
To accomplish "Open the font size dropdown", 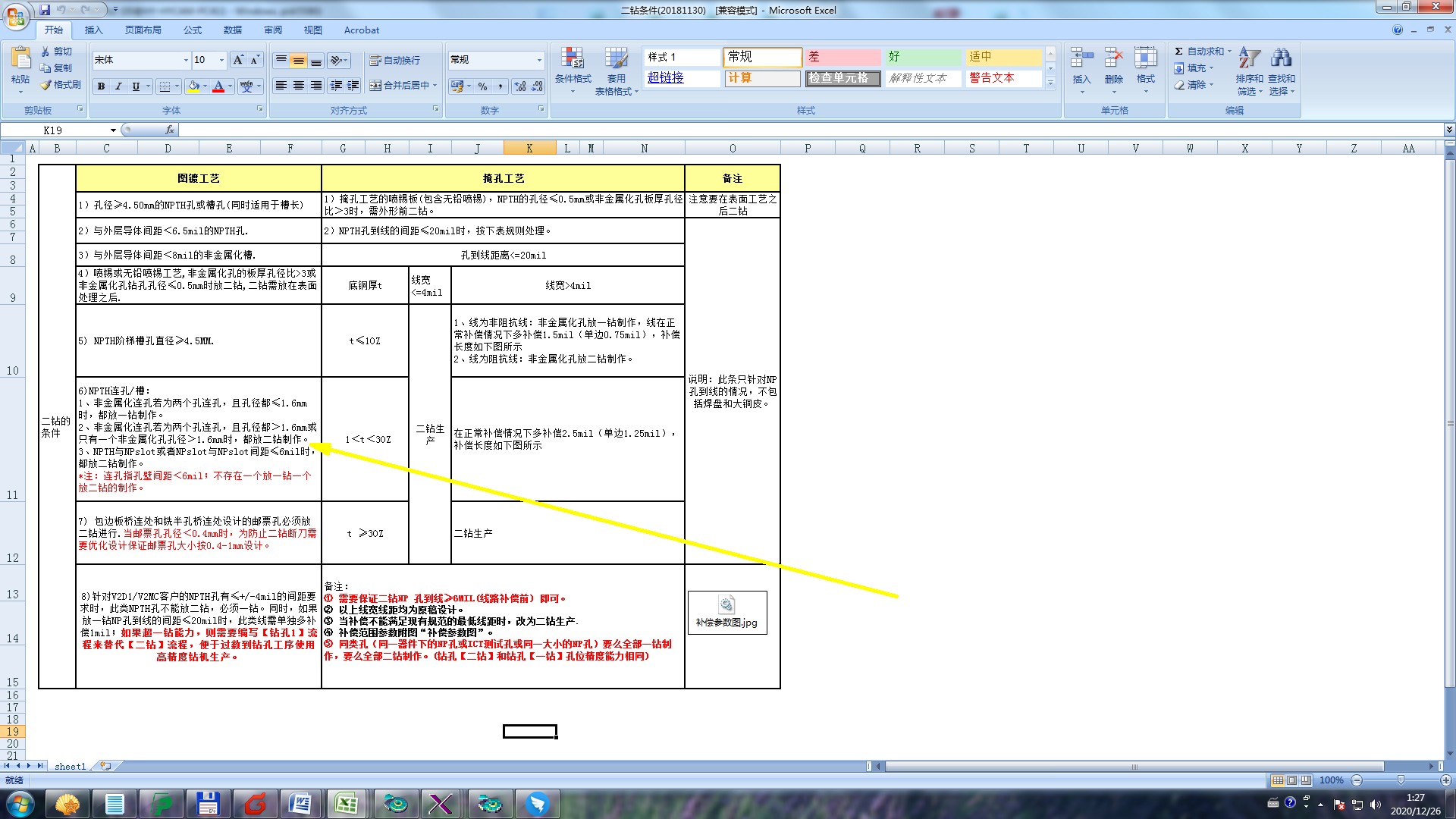I will pos(221,60).
